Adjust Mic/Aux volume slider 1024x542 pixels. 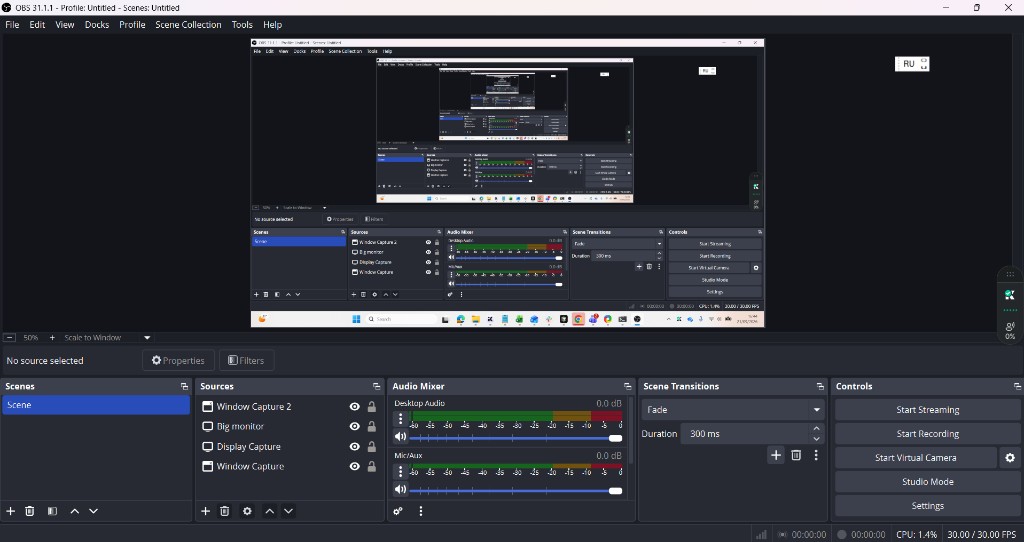(515, 490)
